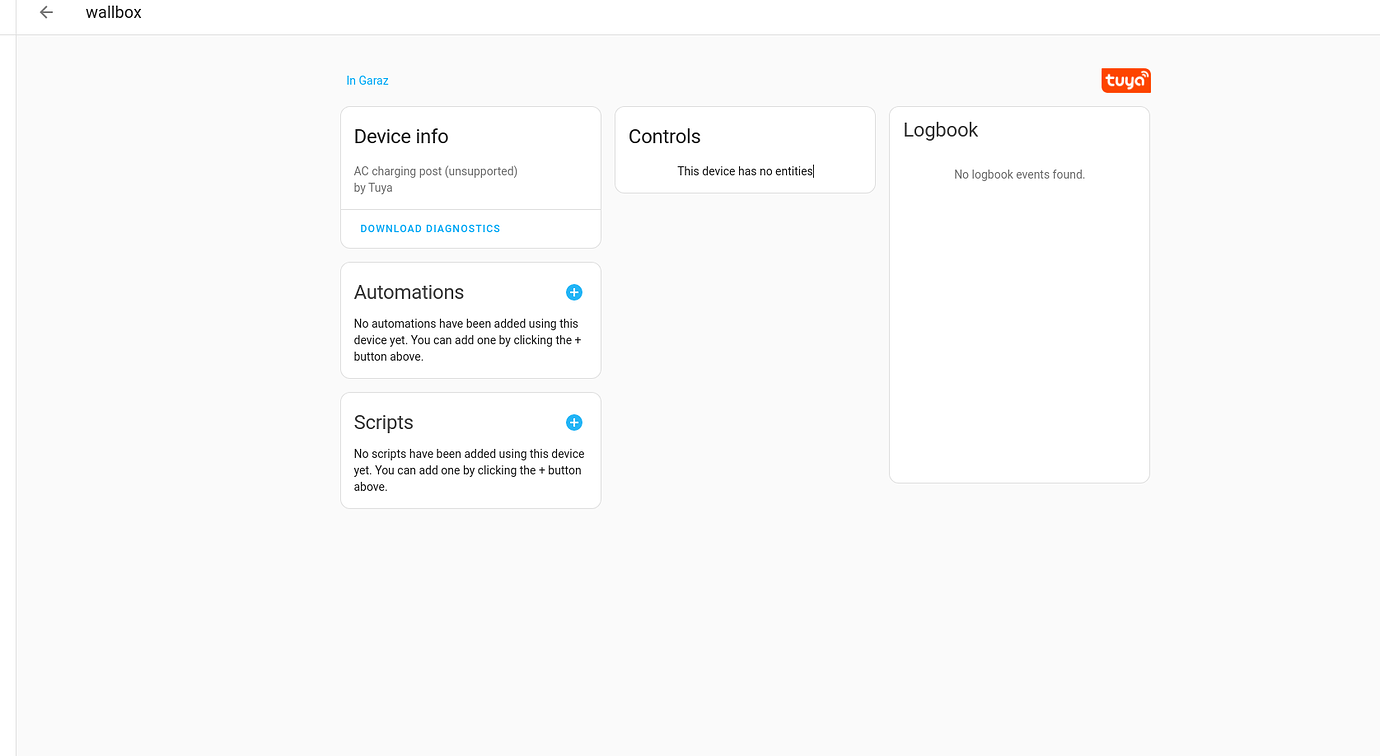Click the Tuya brand logo

(x=1125, y=80)
